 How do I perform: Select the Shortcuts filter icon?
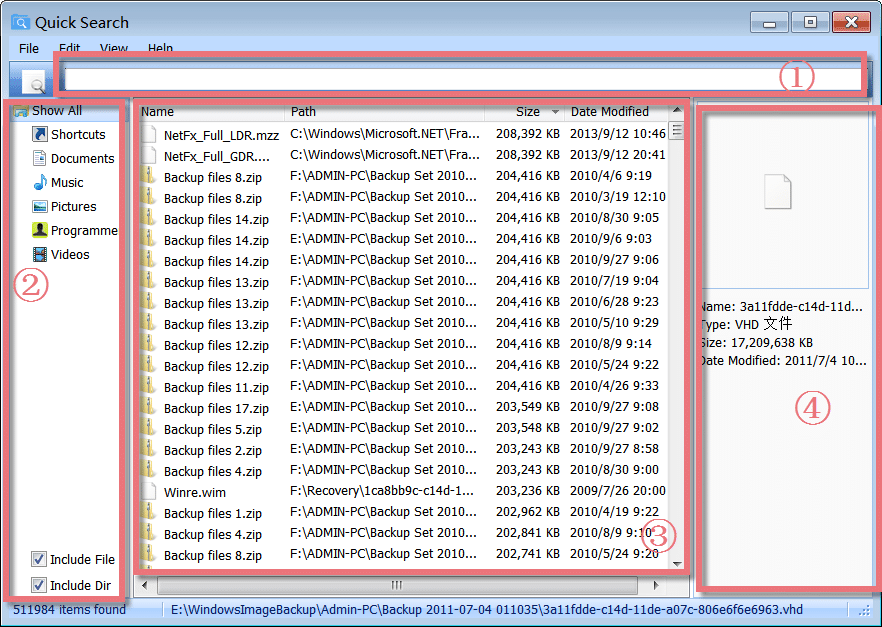click(x=39, y=134)
